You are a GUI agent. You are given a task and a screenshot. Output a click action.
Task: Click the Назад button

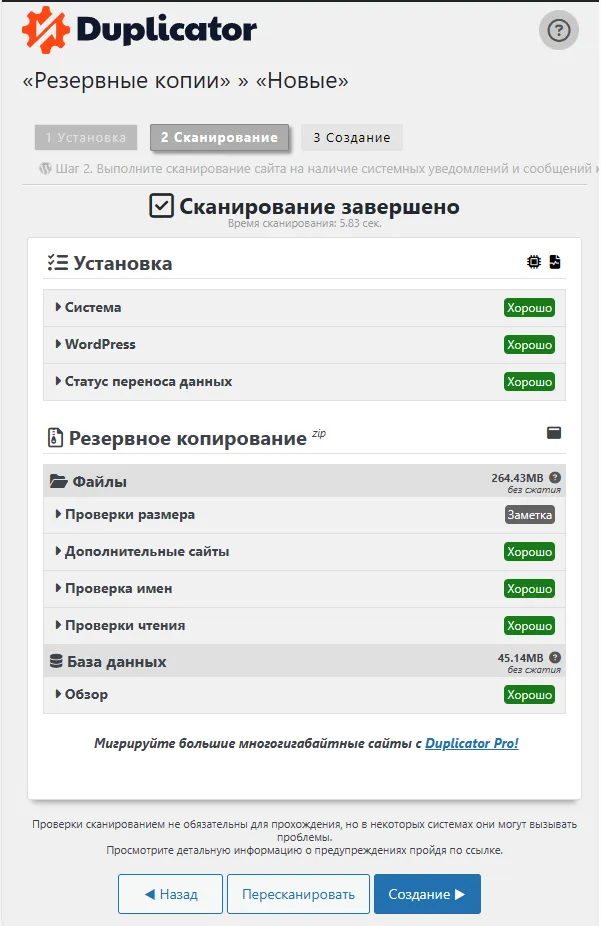pos(170,894)
